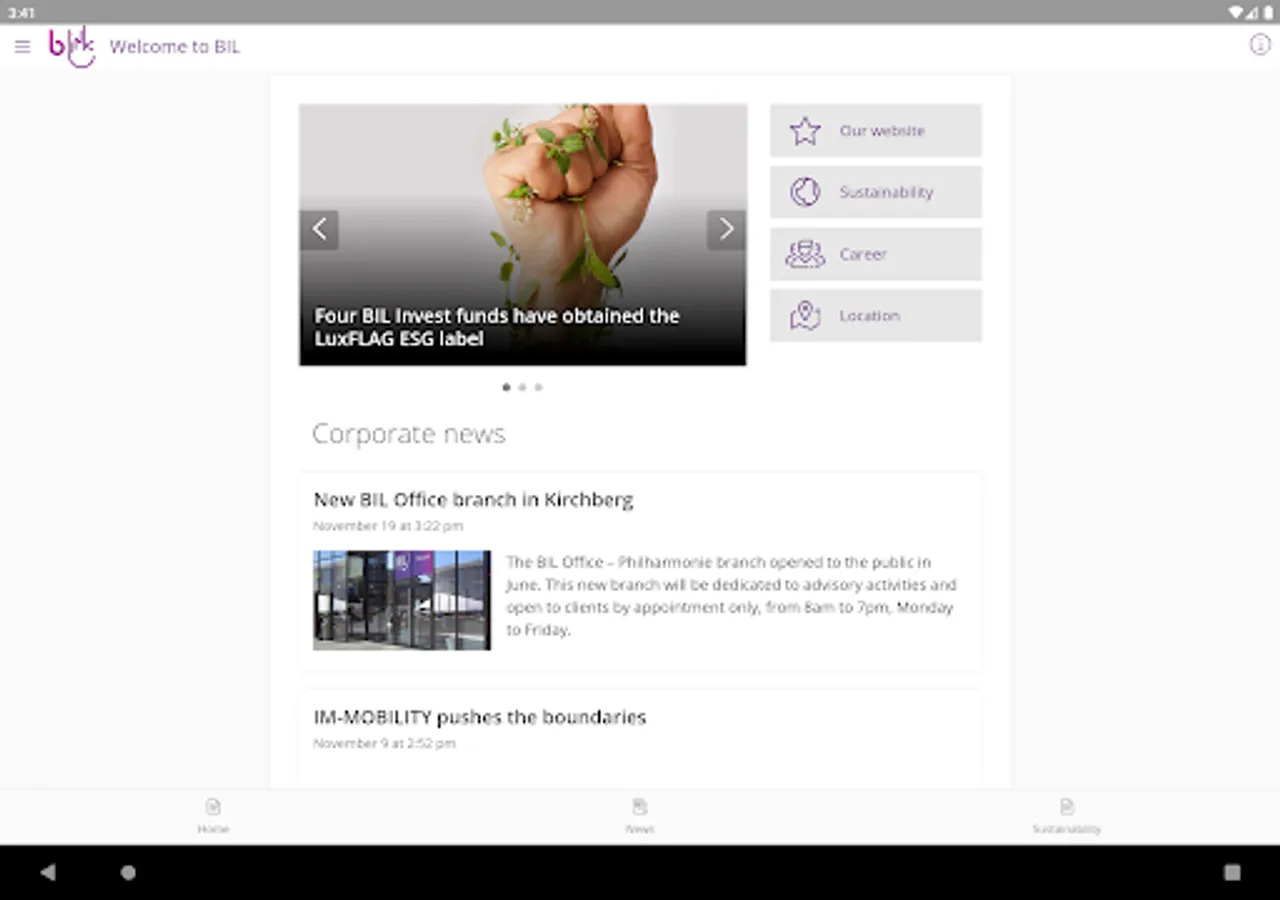Select third carousel page dot
The height and width of the screenshot is (900, 1280).
(538, 387)
